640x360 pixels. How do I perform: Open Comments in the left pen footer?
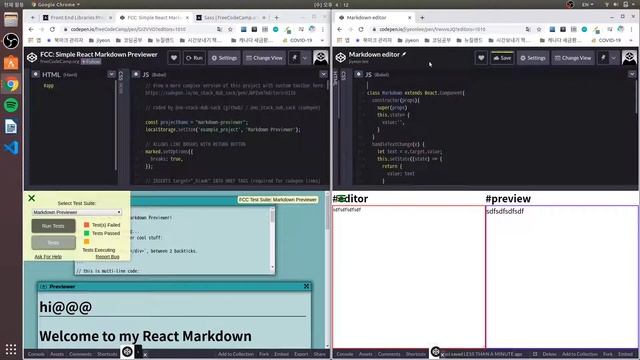pyautogui.click(x=80, y=354)
